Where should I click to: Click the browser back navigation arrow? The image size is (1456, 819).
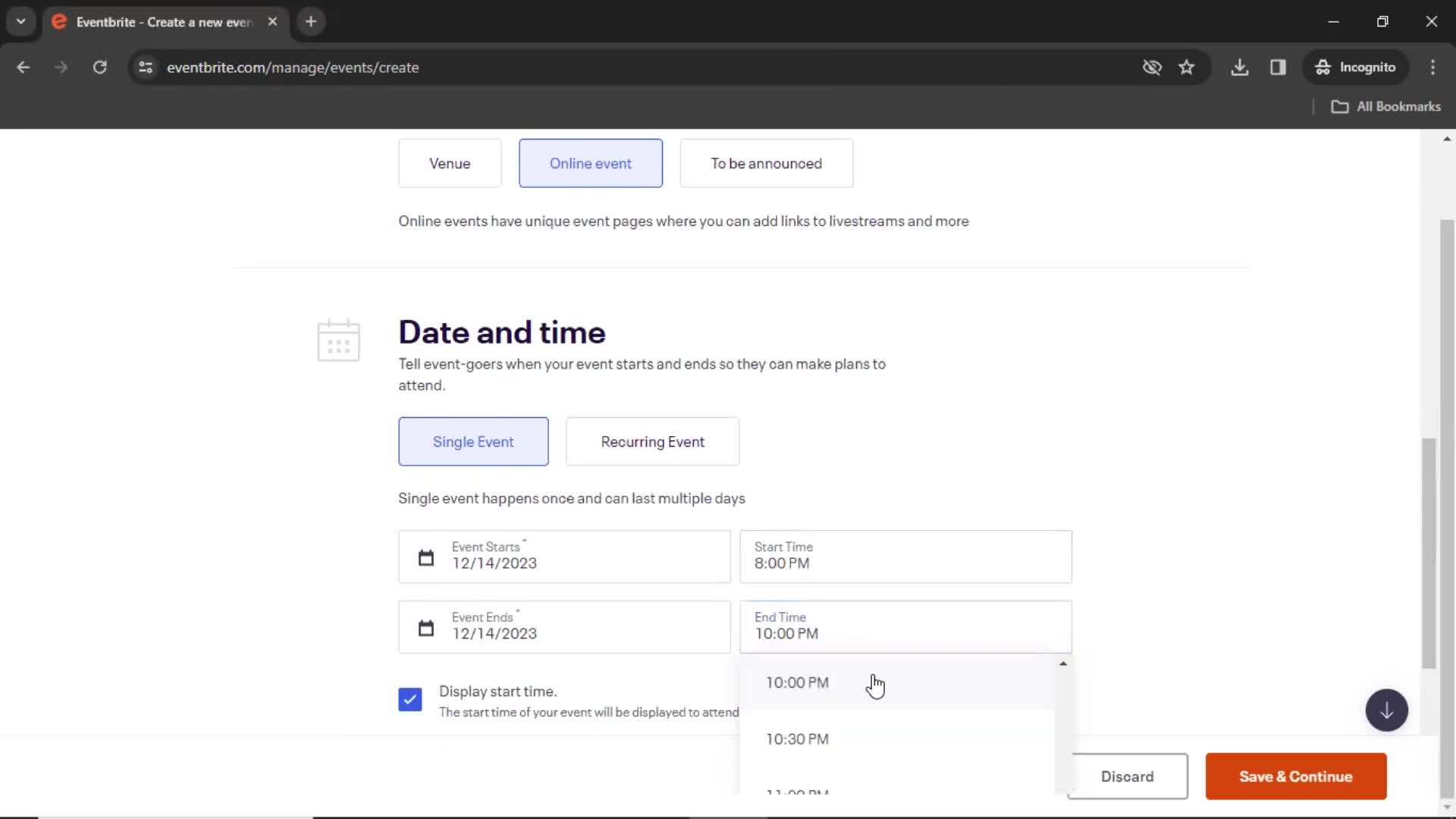tap(24, 67)
